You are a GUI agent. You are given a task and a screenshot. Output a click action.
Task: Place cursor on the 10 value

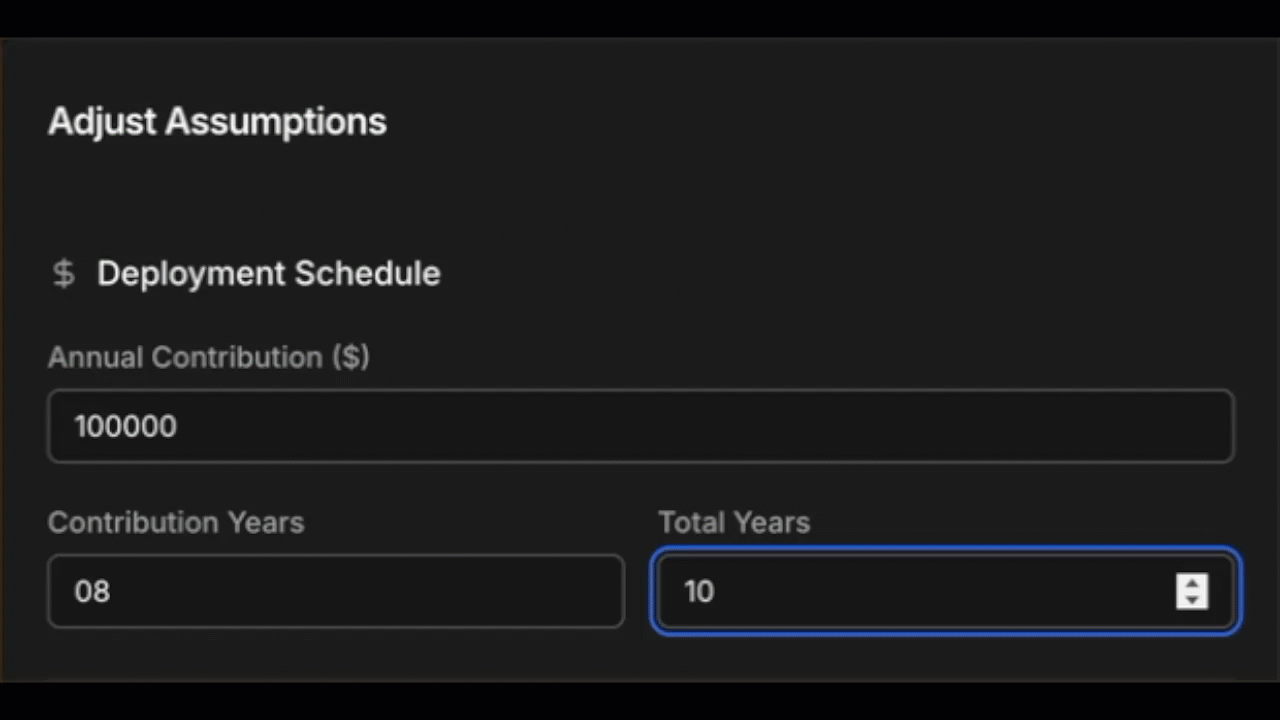click(699, 591)
